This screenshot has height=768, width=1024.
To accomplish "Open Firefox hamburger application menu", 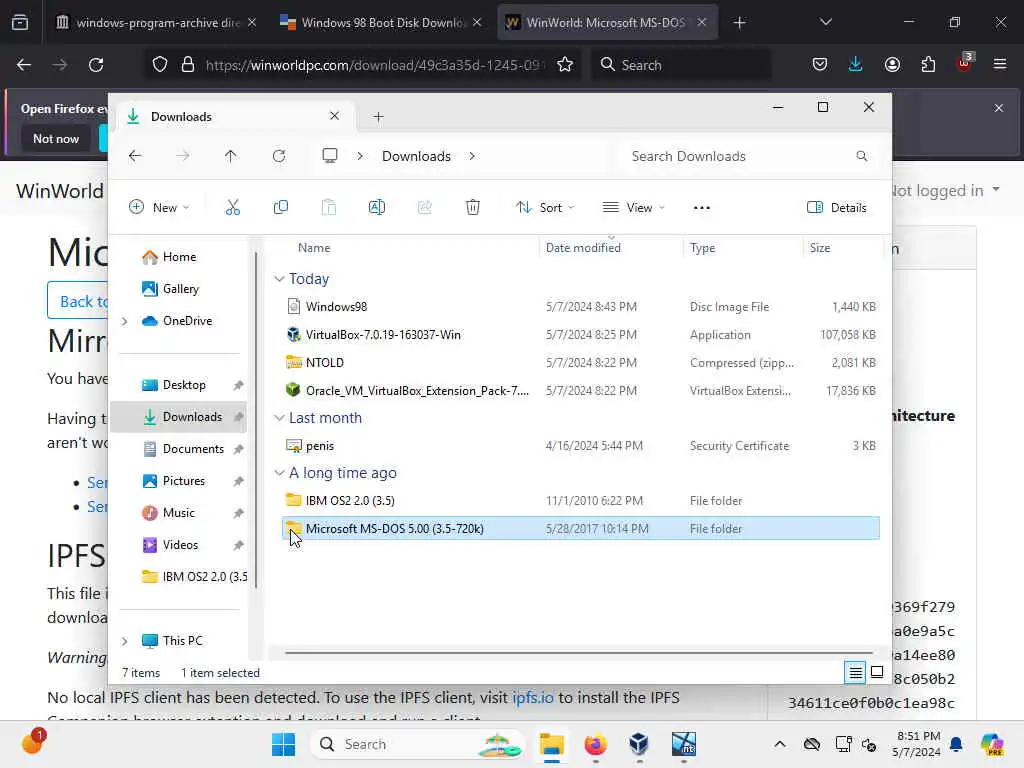I will 1000,64.
